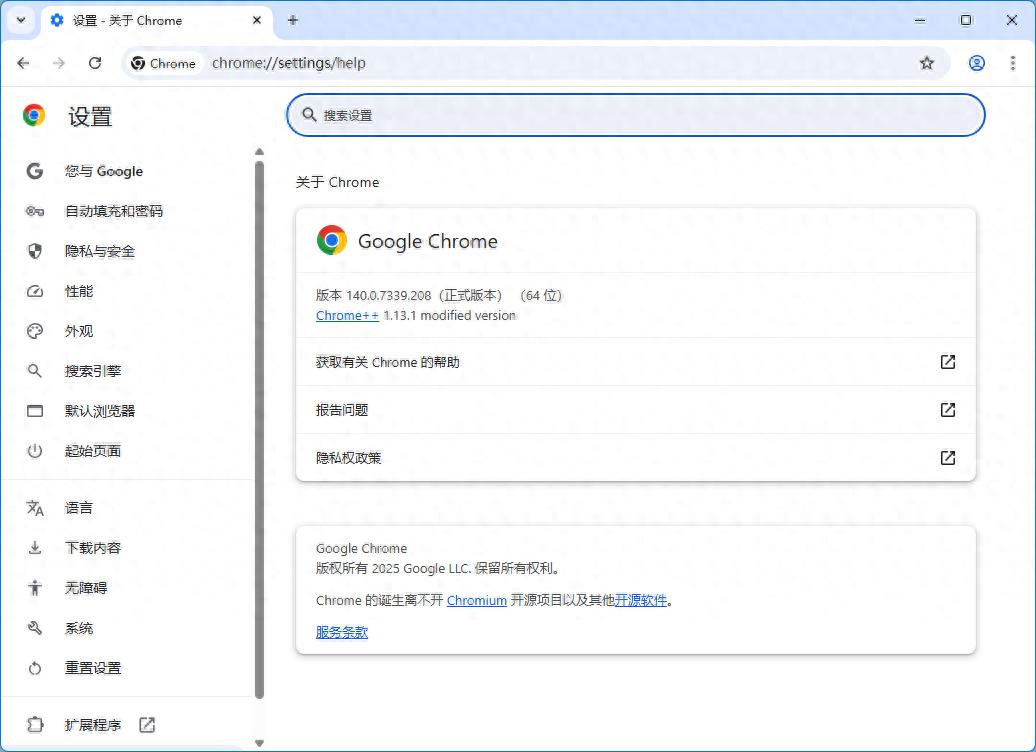Screen dimensions: 1036x752
Task: Select 语言 in the sidebar
Action: [x=79, y=508]
